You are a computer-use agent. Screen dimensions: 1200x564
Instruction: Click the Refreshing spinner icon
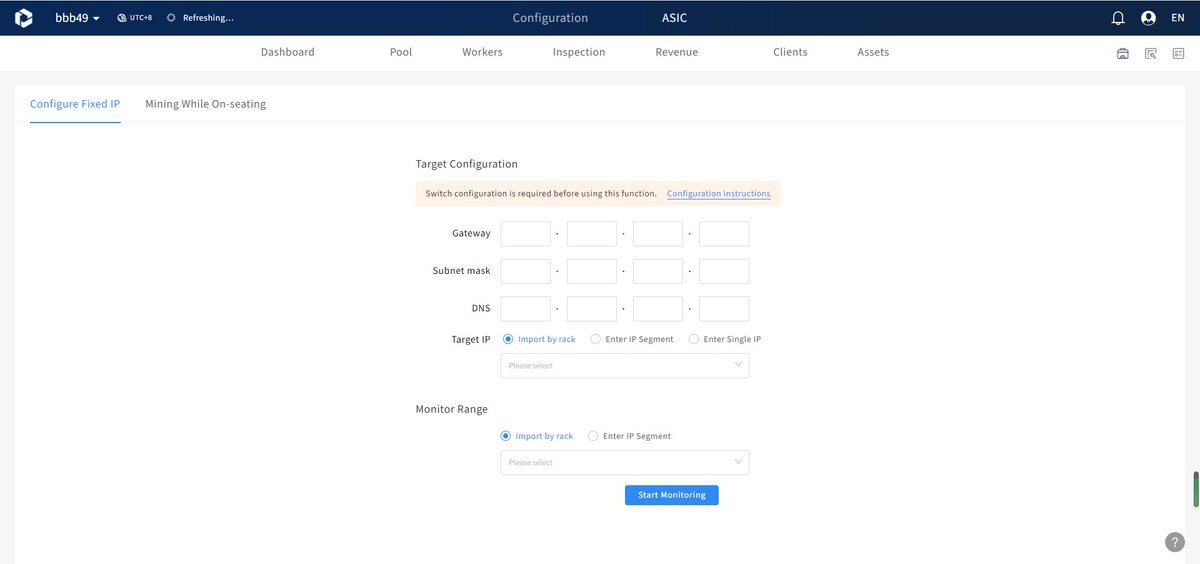point(171,18)
